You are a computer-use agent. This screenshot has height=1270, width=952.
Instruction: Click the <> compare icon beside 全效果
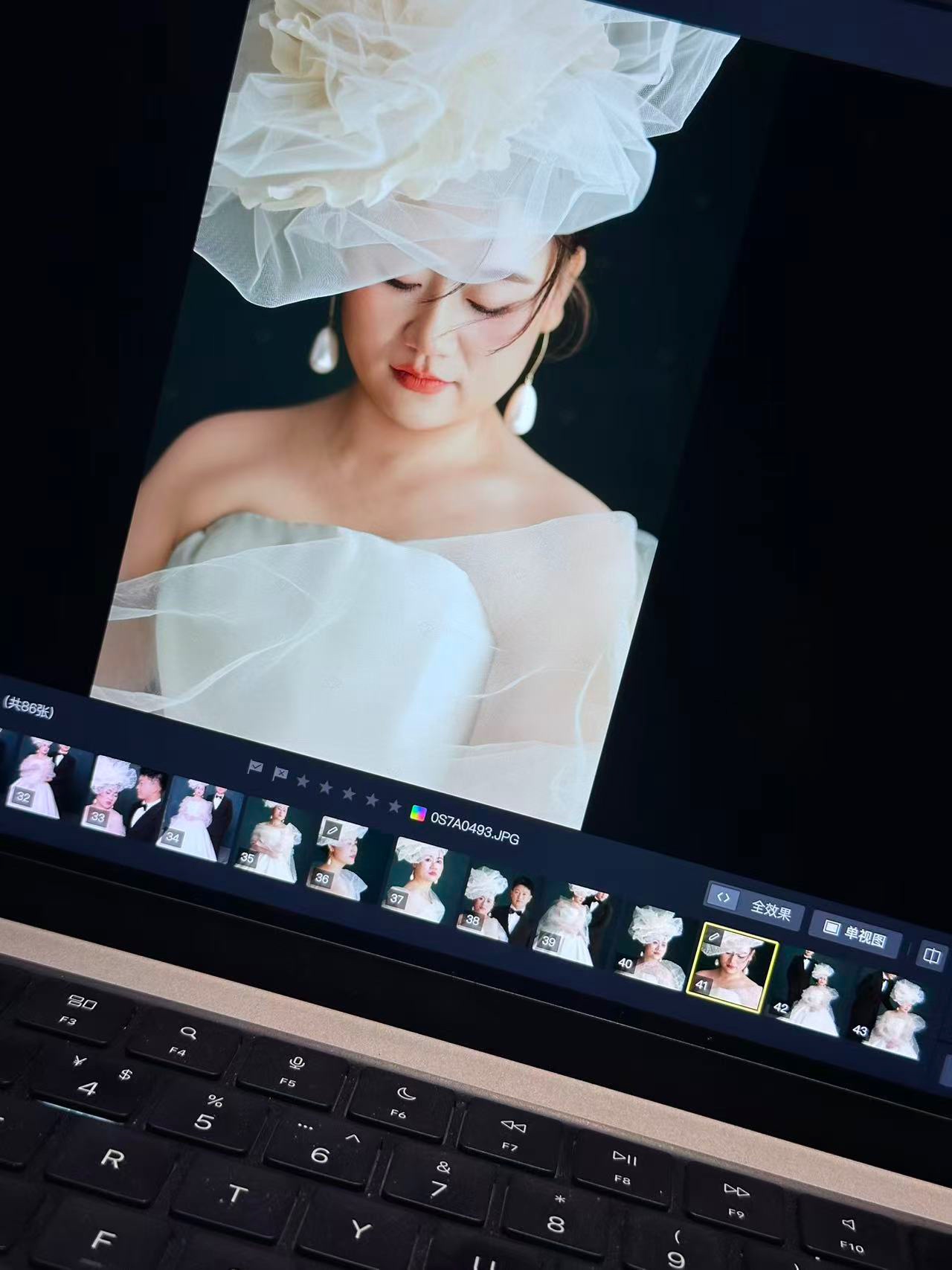click(723, 897)
